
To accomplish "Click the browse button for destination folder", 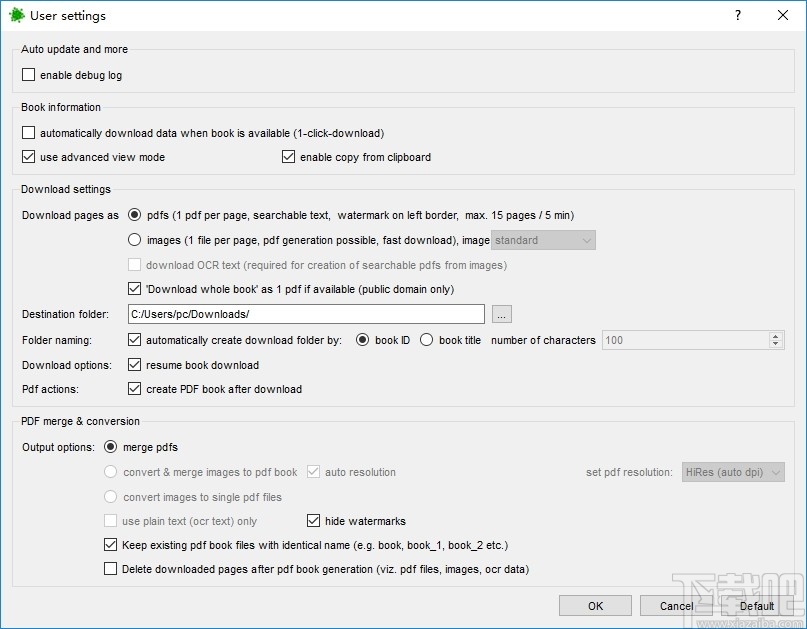I will click(501, 314).
